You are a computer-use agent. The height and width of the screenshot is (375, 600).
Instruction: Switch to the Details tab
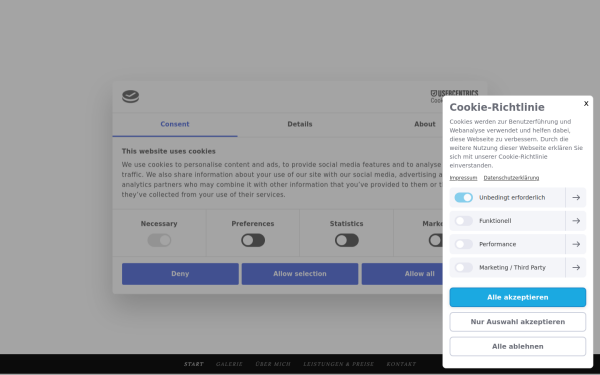coord(300,124)
